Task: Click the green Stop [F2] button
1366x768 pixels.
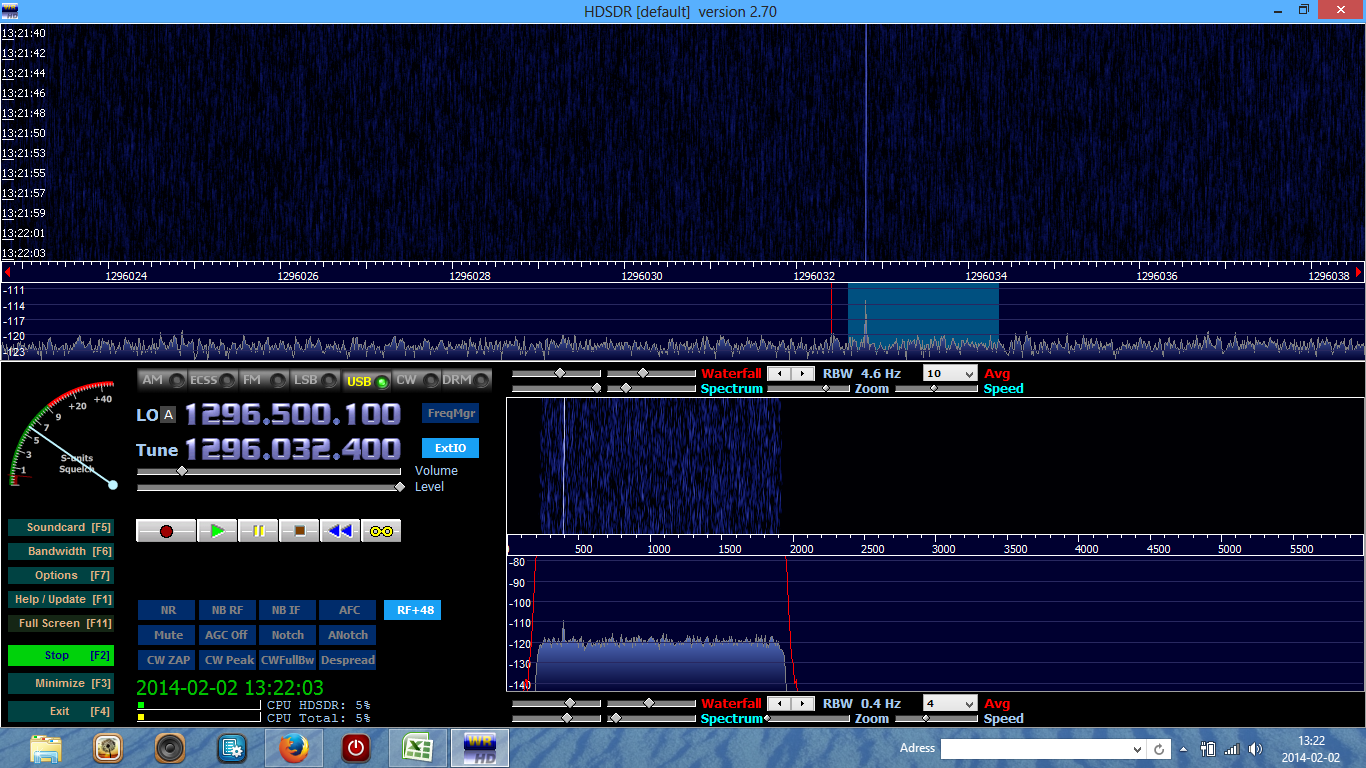Action: pos(60,655)
